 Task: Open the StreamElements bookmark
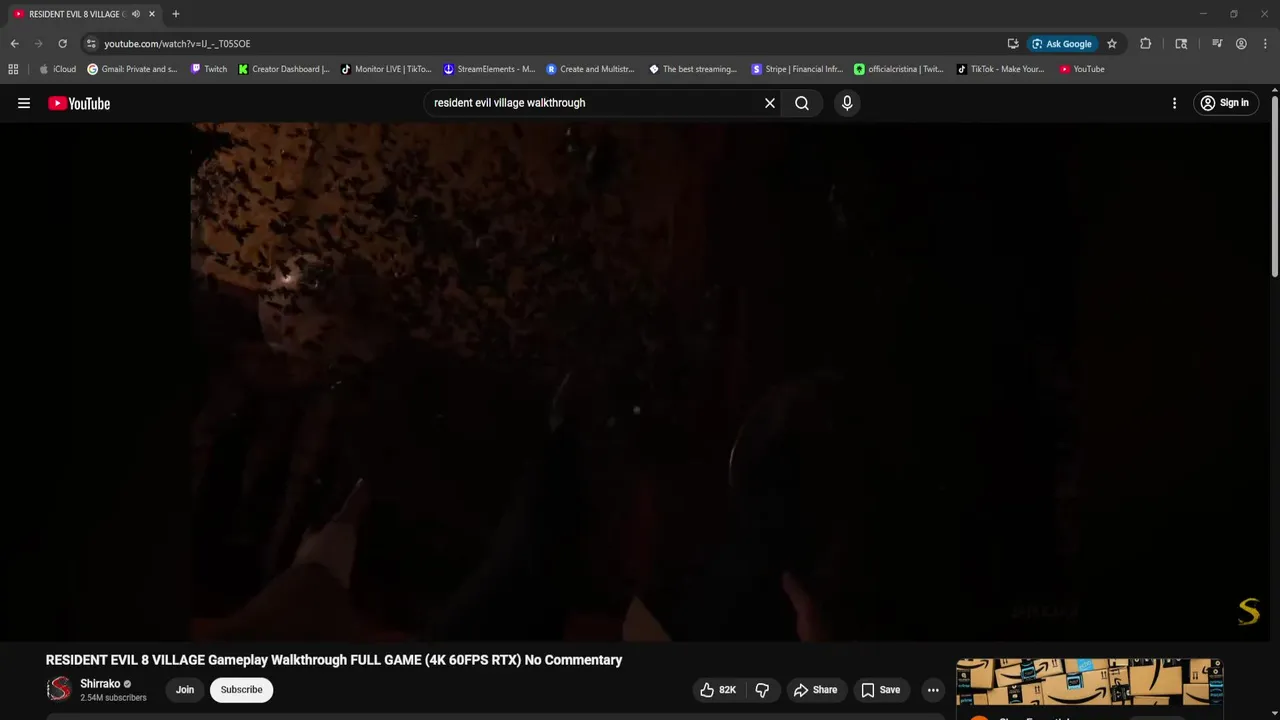tap(489, 69)
